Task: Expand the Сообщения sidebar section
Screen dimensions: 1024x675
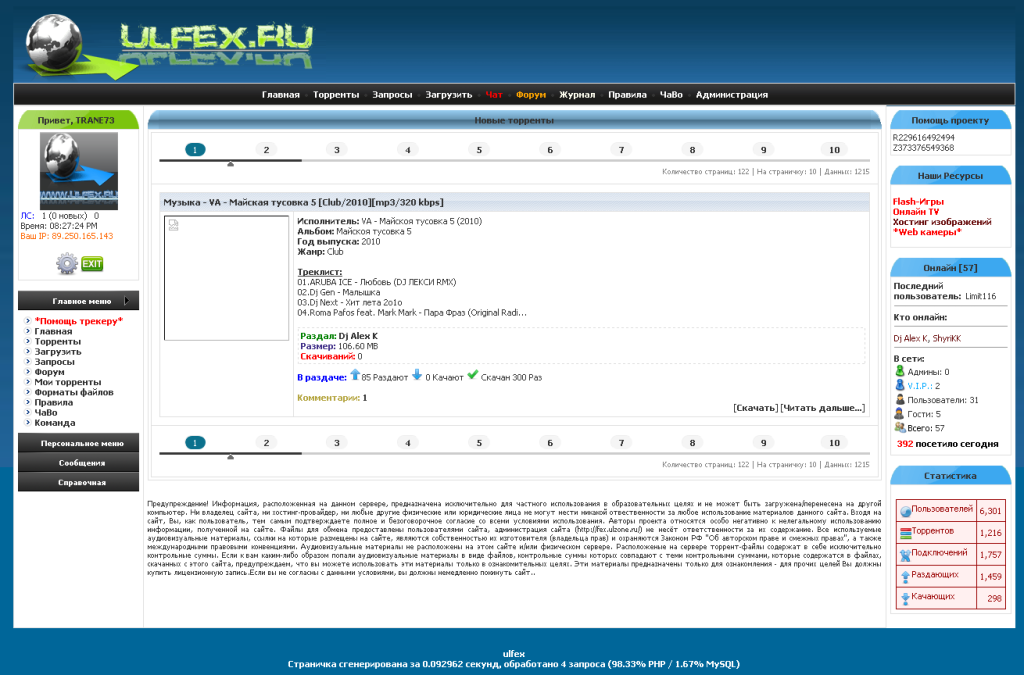Action: tap(79, 463)
